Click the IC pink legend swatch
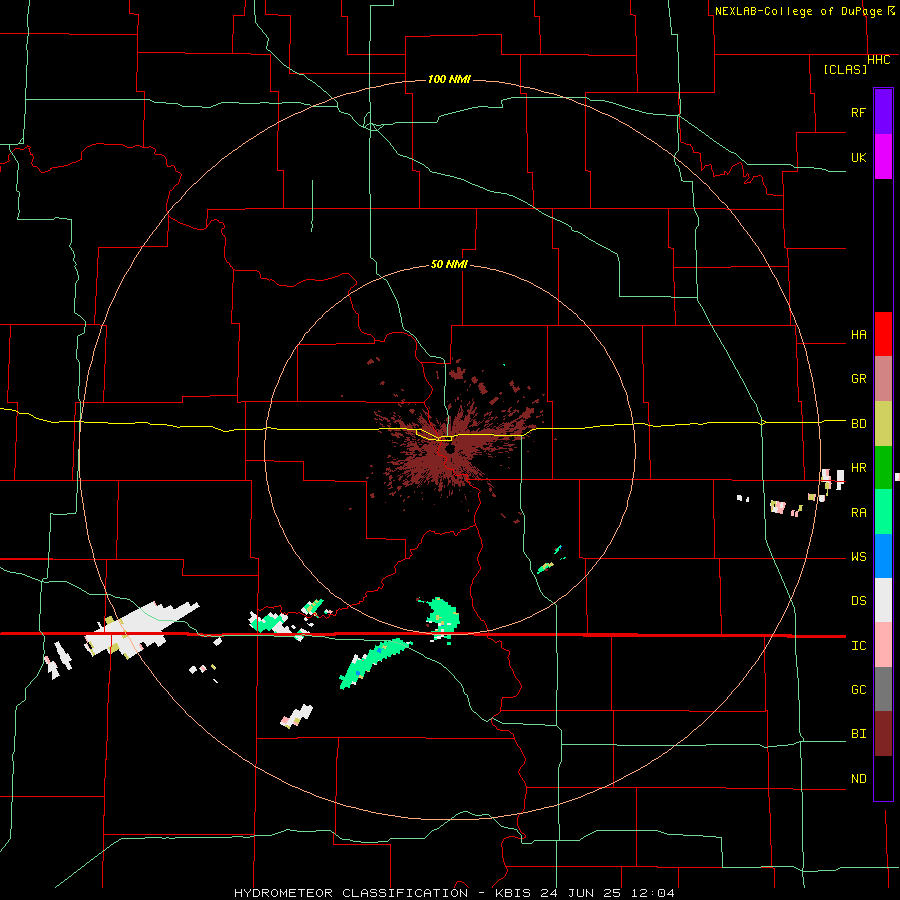 [883, 645]
